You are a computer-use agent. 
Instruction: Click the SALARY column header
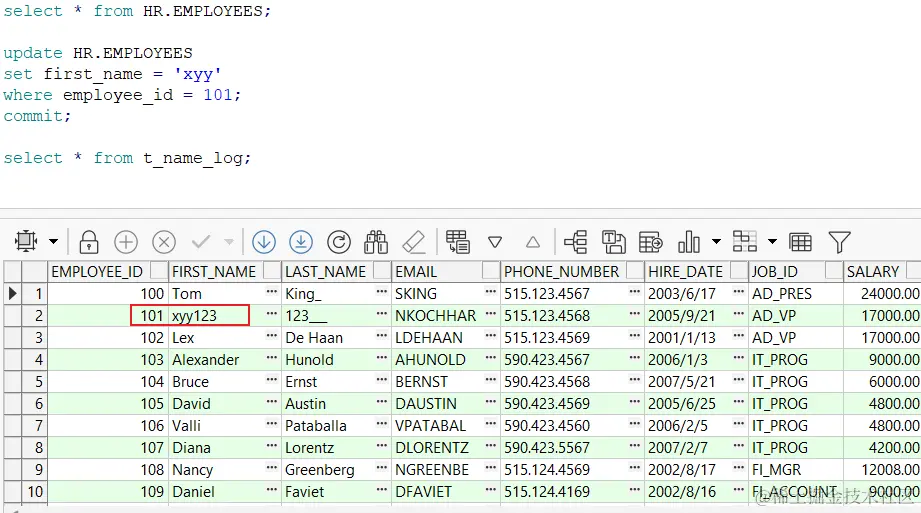[x=882, y=271]
